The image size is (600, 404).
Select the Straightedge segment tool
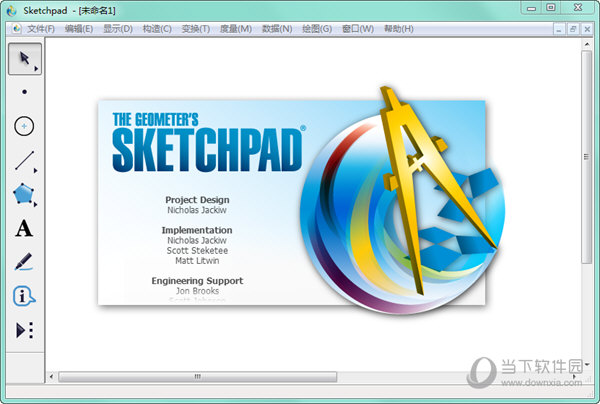click(24, 160)
